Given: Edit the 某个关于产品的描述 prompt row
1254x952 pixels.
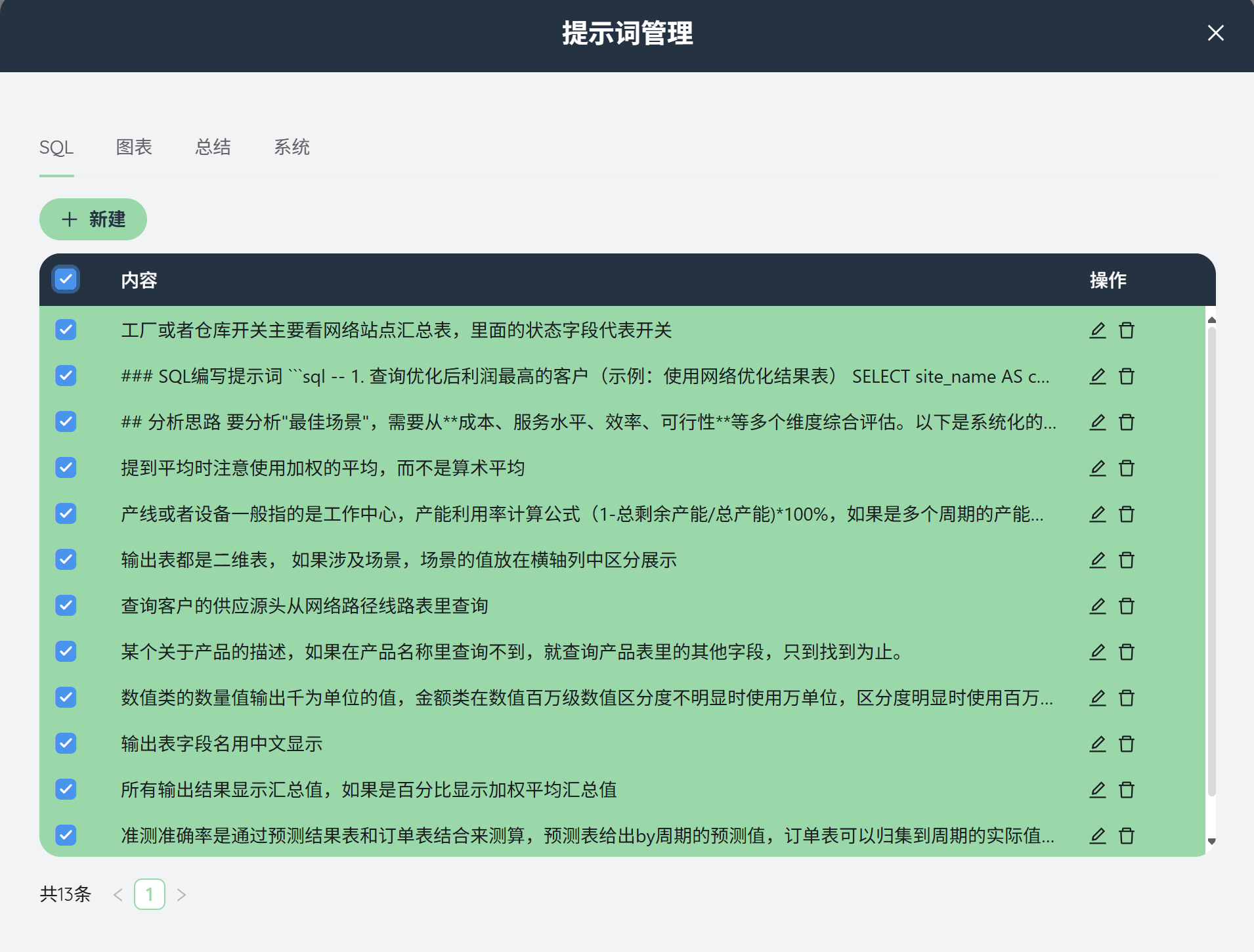Looking at the screenshot, I should [x=1098, y=652].
